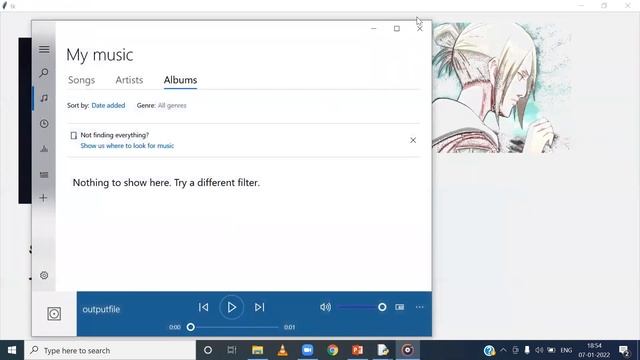Image resolution: width=640 pixels, height=360 pixels.
Task: Select the Albums tab
Action: [180, 80]
